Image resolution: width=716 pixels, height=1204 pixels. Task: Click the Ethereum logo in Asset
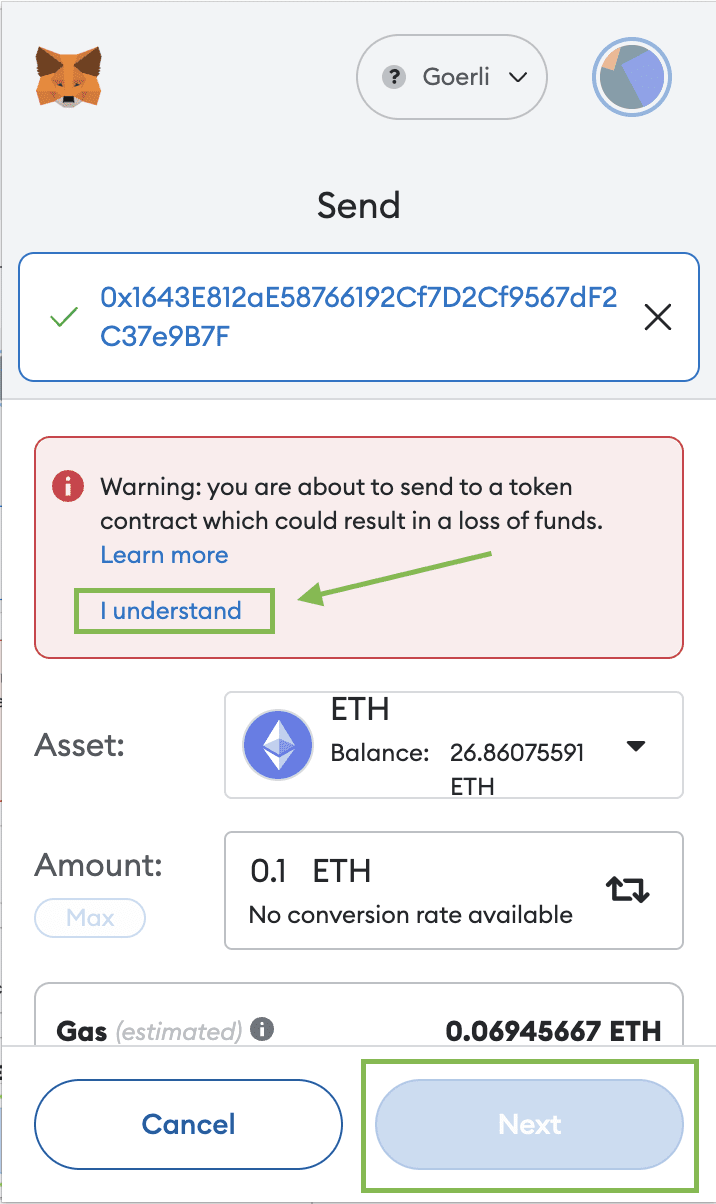[x=279, y=745]
